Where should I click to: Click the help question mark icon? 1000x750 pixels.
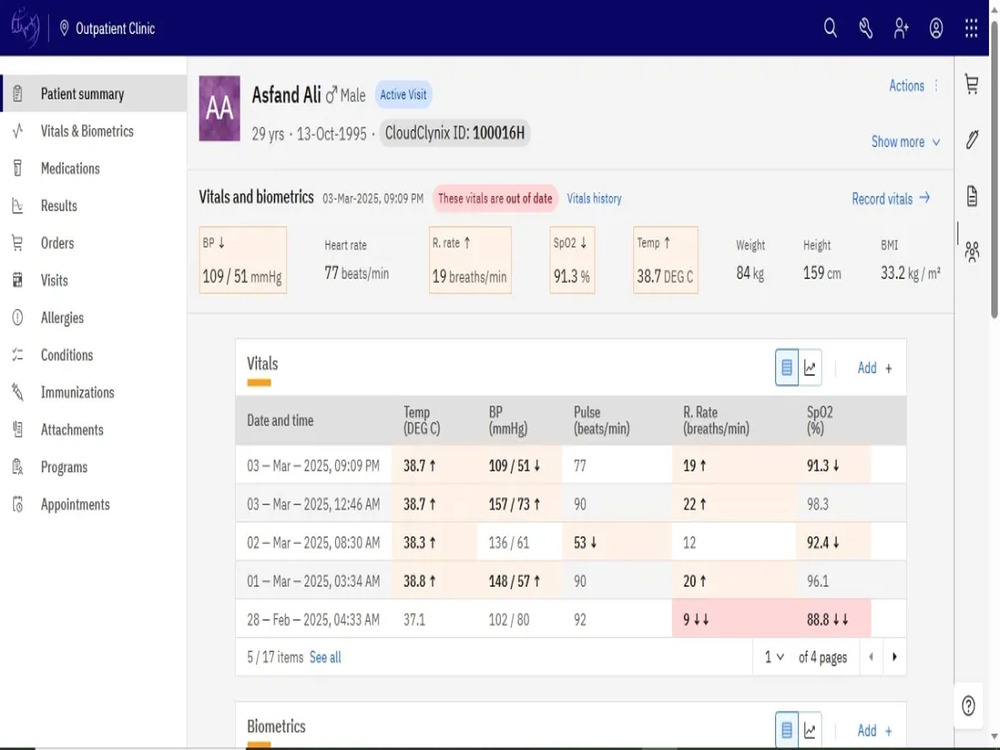(968, 705)
